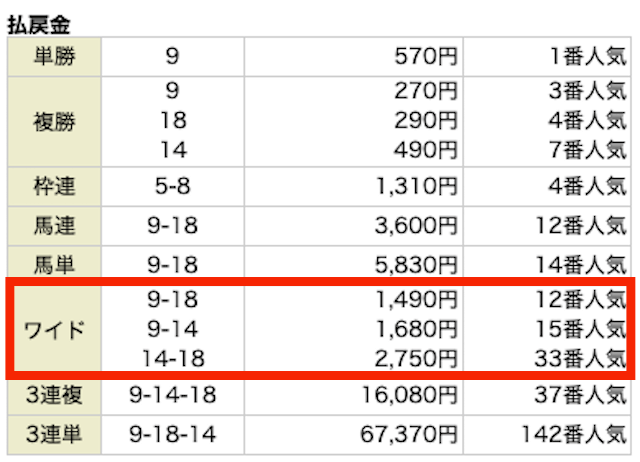Select the 16,080円 3連複 payout
Viewport: 640px width, 462px height.
point(409,395)
